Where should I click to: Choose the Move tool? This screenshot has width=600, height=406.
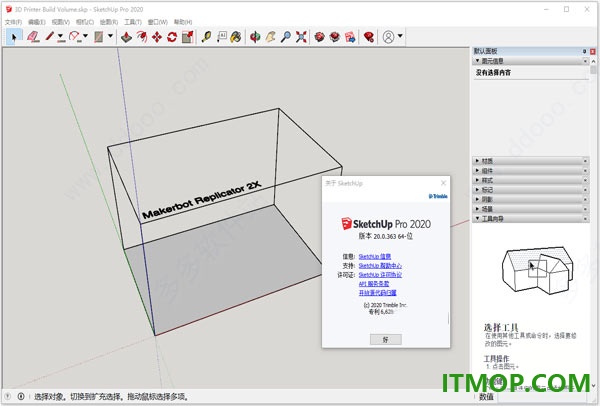point(157,37)
